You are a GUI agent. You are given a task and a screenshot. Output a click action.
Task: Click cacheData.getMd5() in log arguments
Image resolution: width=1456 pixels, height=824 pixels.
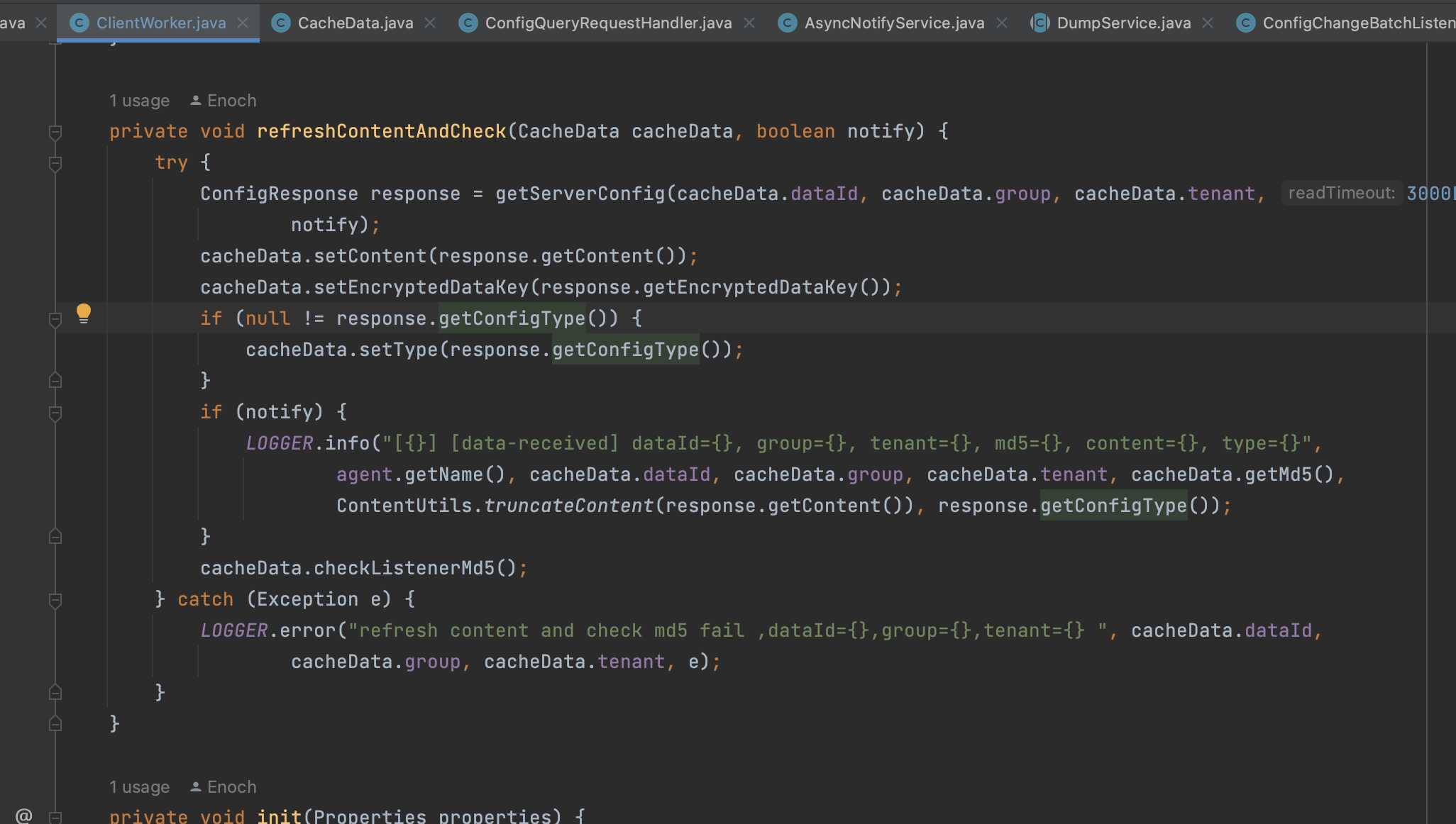tap(1232, 474)
